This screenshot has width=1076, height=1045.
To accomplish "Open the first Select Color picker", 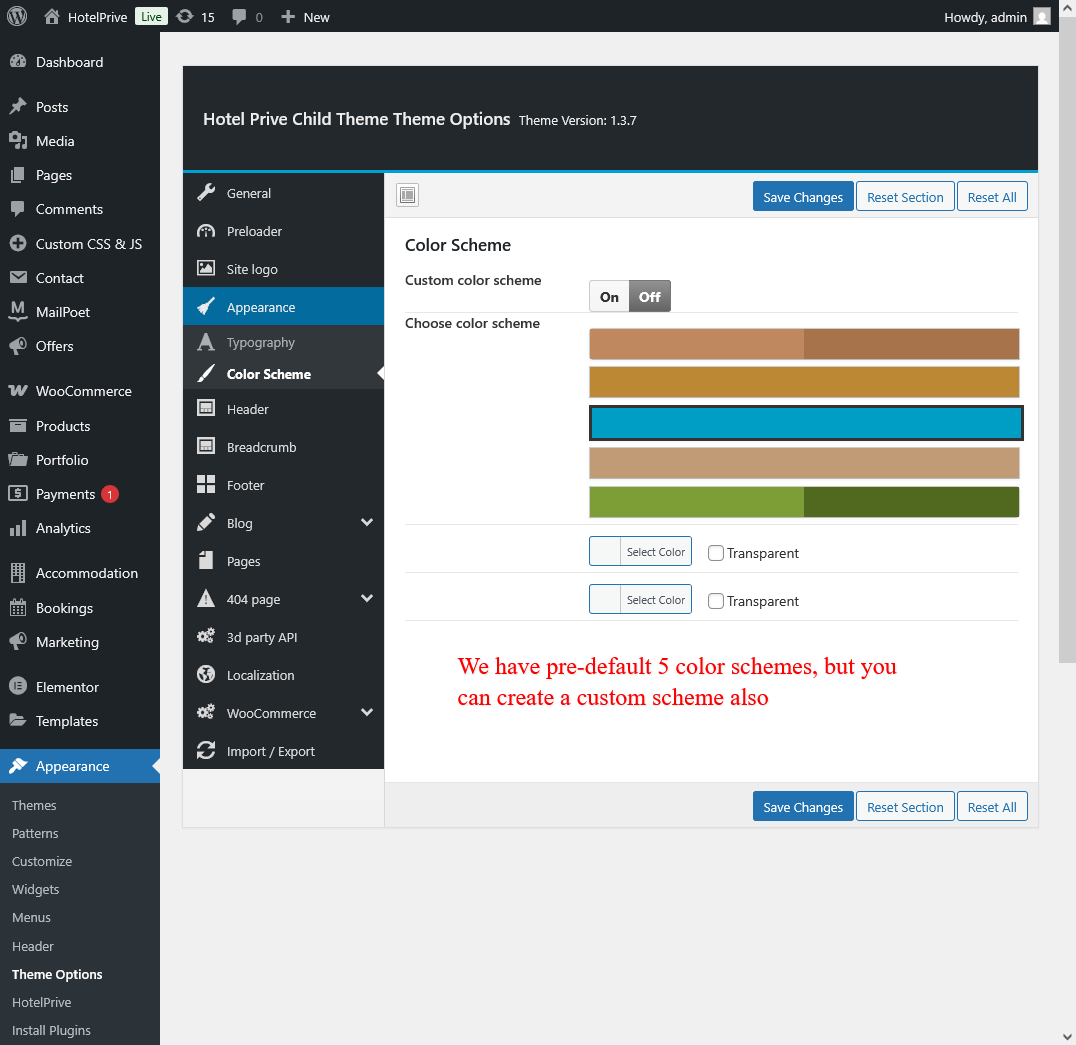I will coord(640,552).
